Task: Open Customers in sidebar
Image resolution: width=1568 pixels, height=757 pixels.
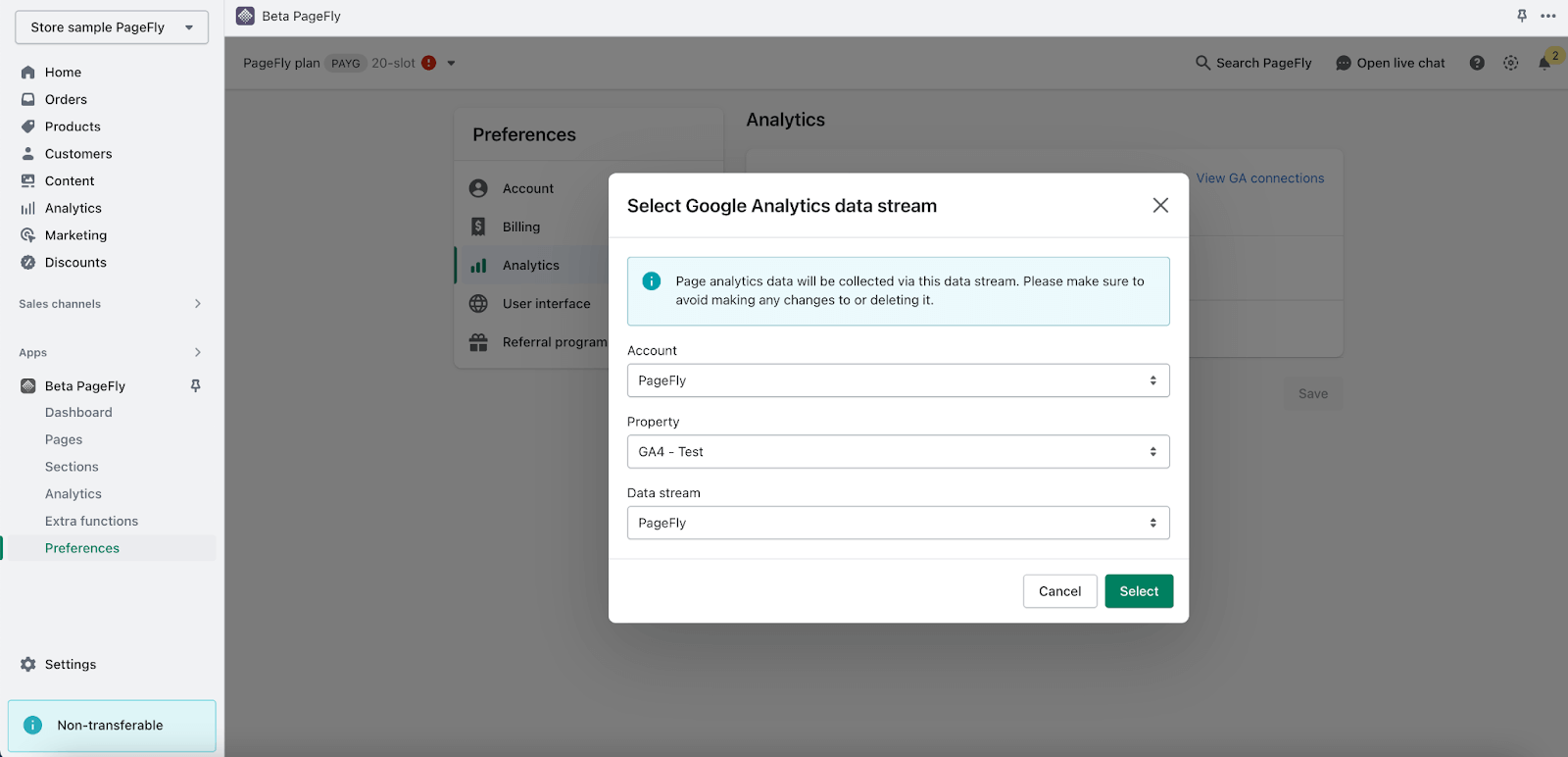Action: pyautogui.click(x=78, y=154)
